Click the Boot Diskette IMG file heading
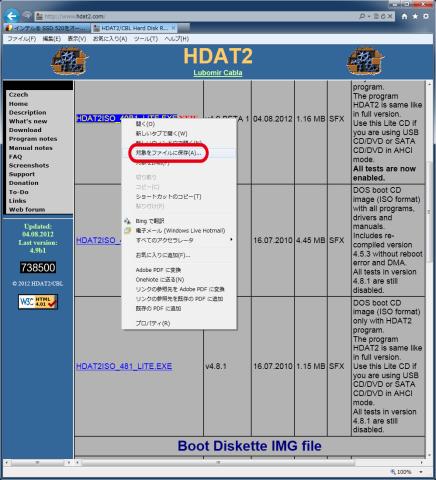Image resolution: width=436 pixels, height=480 pixels. [249, 446]
